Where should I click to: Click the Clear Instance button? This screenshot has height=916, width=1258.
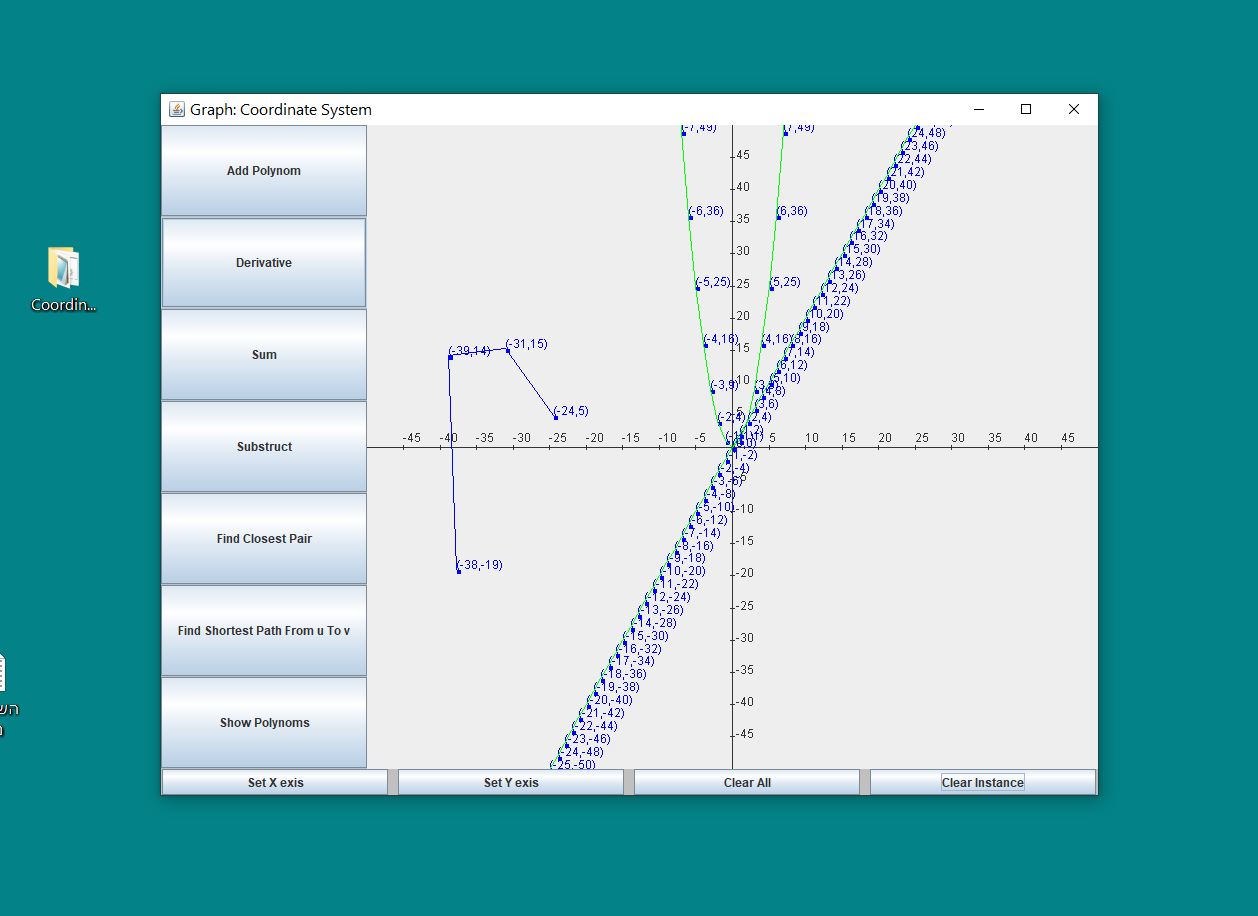(982, 781)
